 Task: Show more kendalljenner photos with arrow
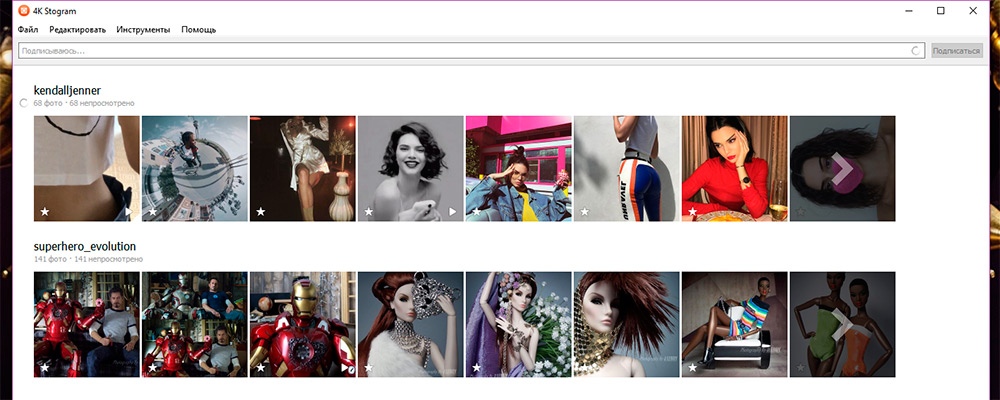point(842,168)
